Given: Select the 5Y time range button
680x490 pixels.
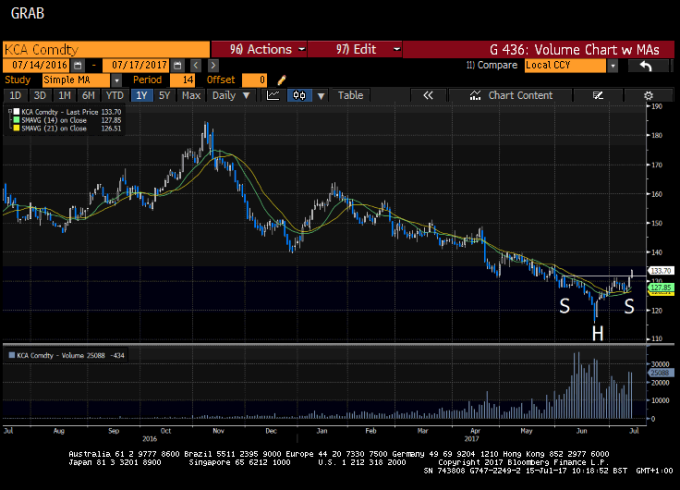Looking at the screenshot, I should pos(165,95).
